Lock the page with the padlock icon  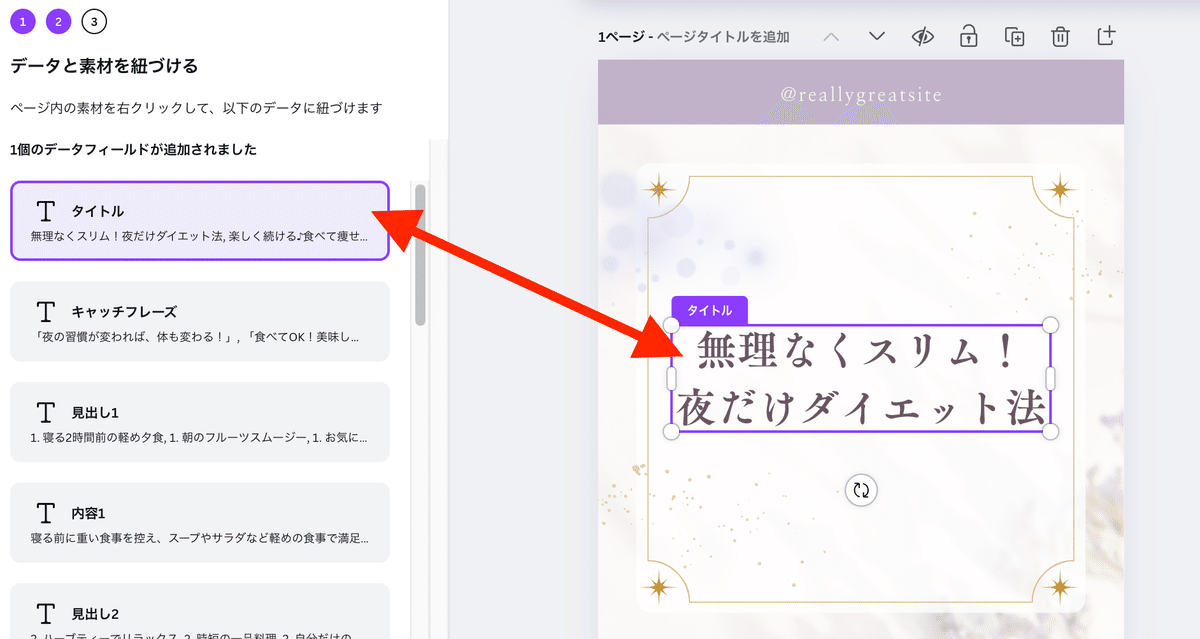[968, 37]
